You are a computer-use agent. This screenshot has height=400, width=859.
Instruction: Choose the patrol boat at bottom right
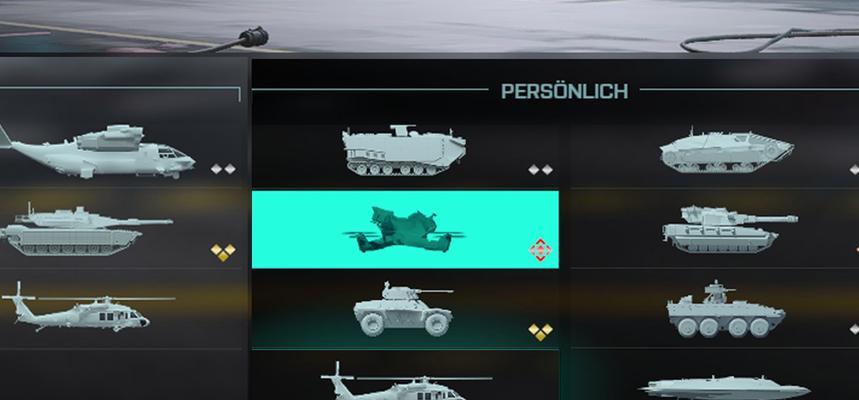pos(725,388)
